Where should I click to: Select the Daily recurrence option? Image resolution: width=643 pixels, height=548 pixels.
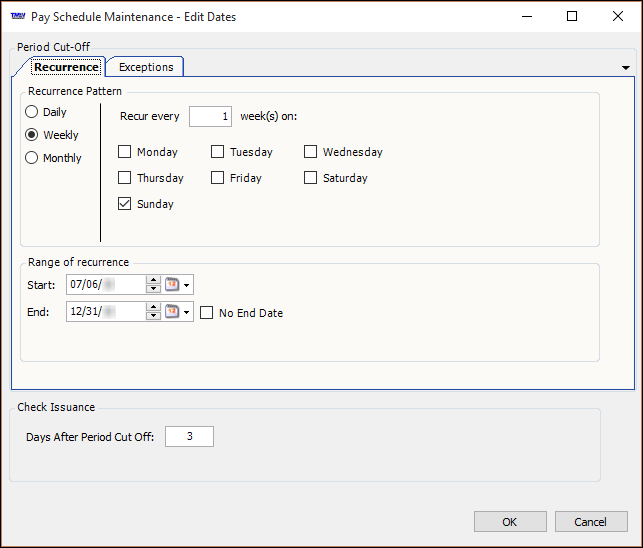32,112
